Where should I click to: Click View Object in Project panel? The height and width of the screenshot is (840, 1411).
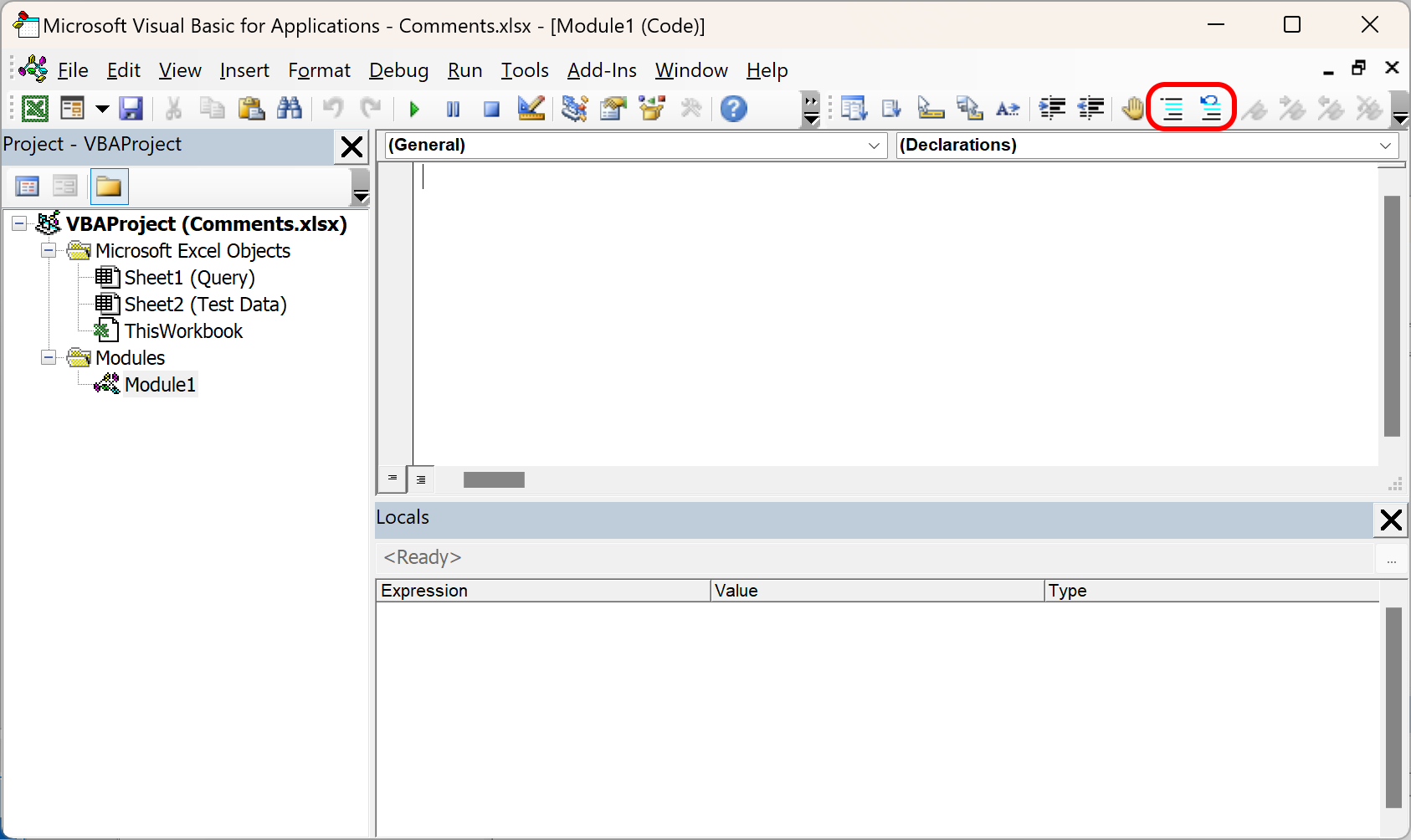point(65,186)
